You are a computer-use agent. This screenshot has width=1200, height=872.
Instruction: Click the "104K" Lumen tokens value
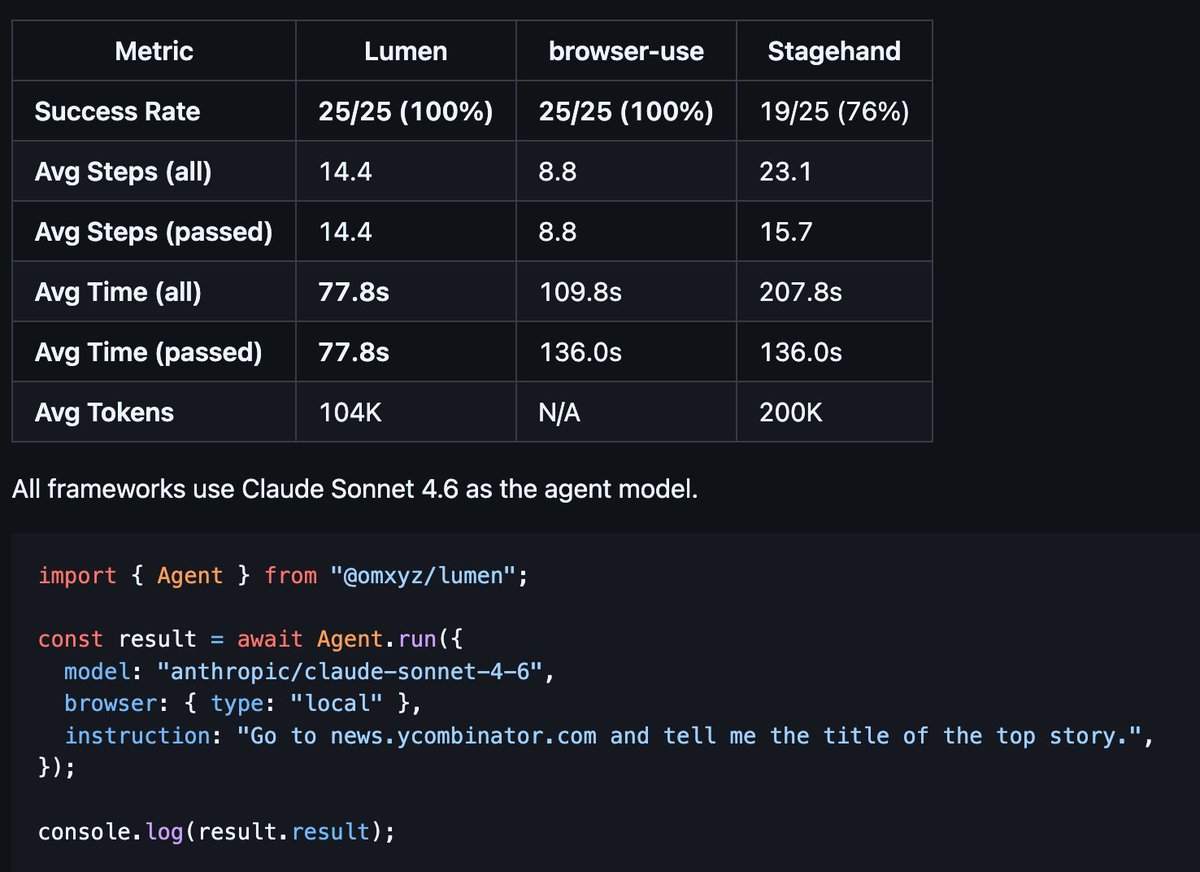tap(350, 412)
